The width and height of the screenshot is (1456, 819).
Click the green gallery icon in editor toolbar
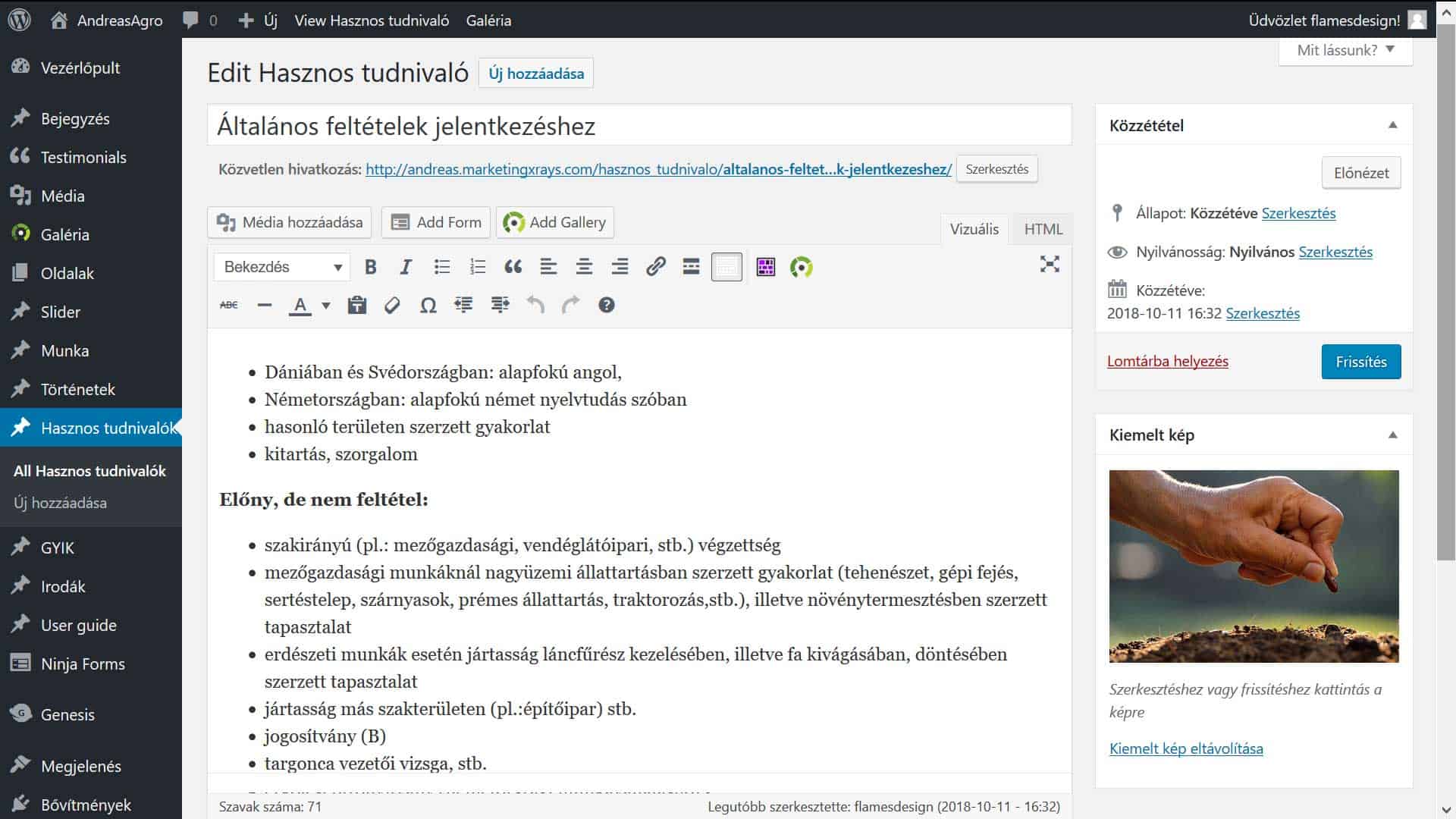coord(802,267)
